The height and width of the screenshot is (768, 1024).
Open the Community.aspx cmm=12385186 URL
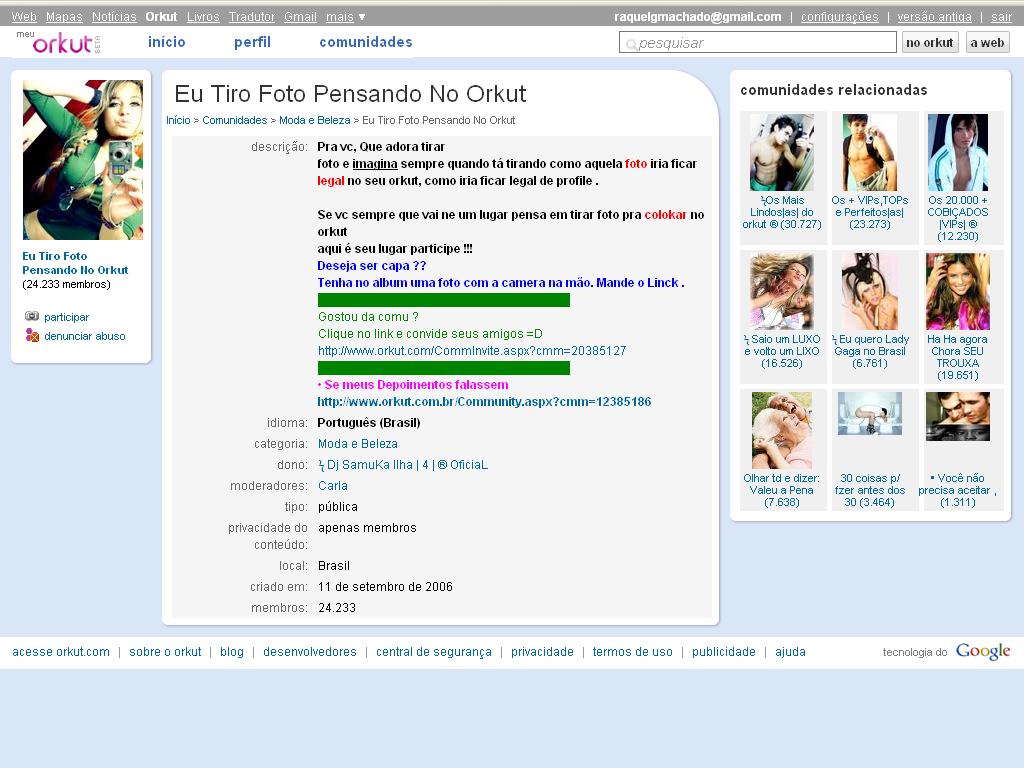(484, 402)
